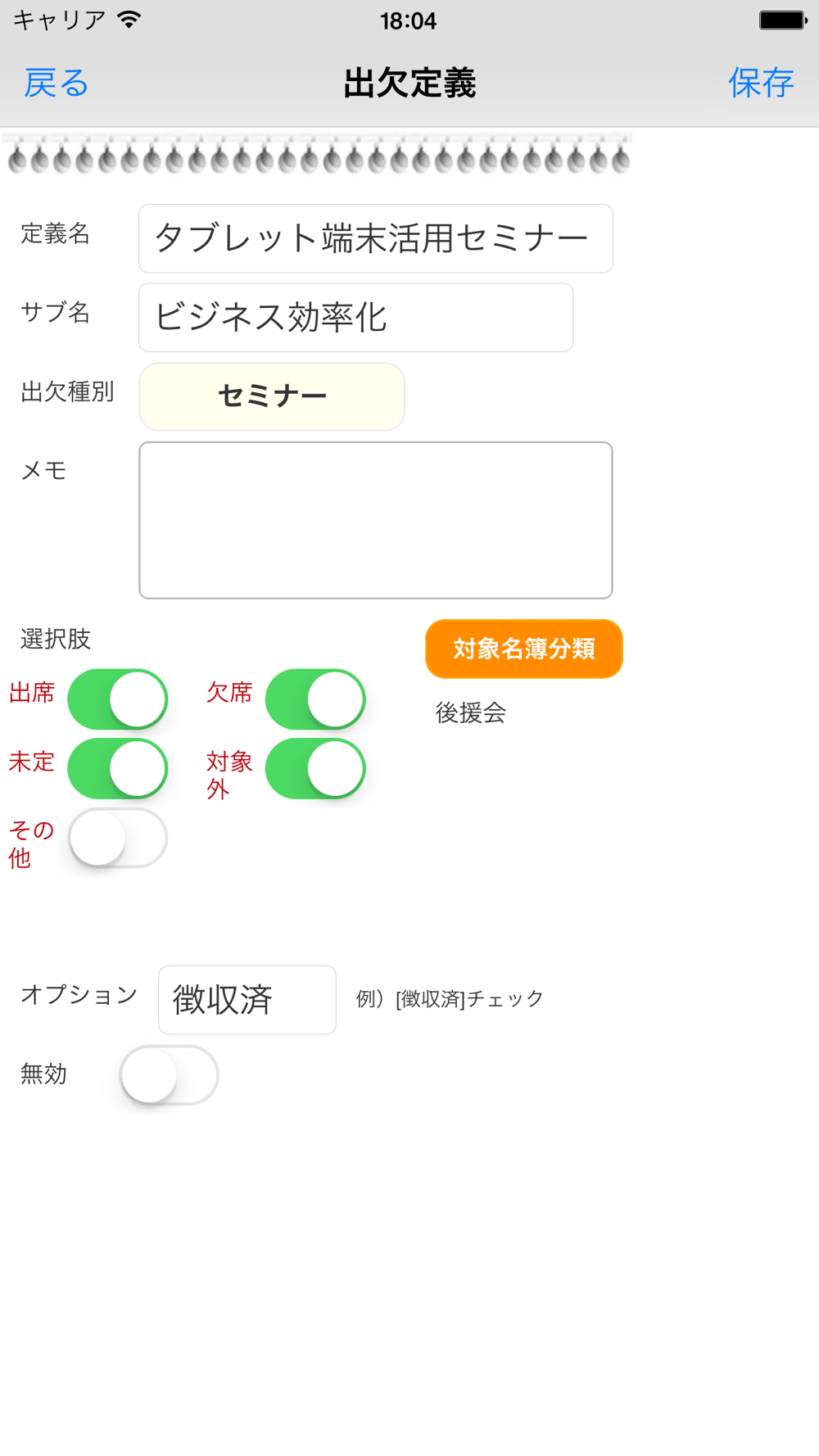
Task: Tap the status bar clock
Action: coord(408,20)
